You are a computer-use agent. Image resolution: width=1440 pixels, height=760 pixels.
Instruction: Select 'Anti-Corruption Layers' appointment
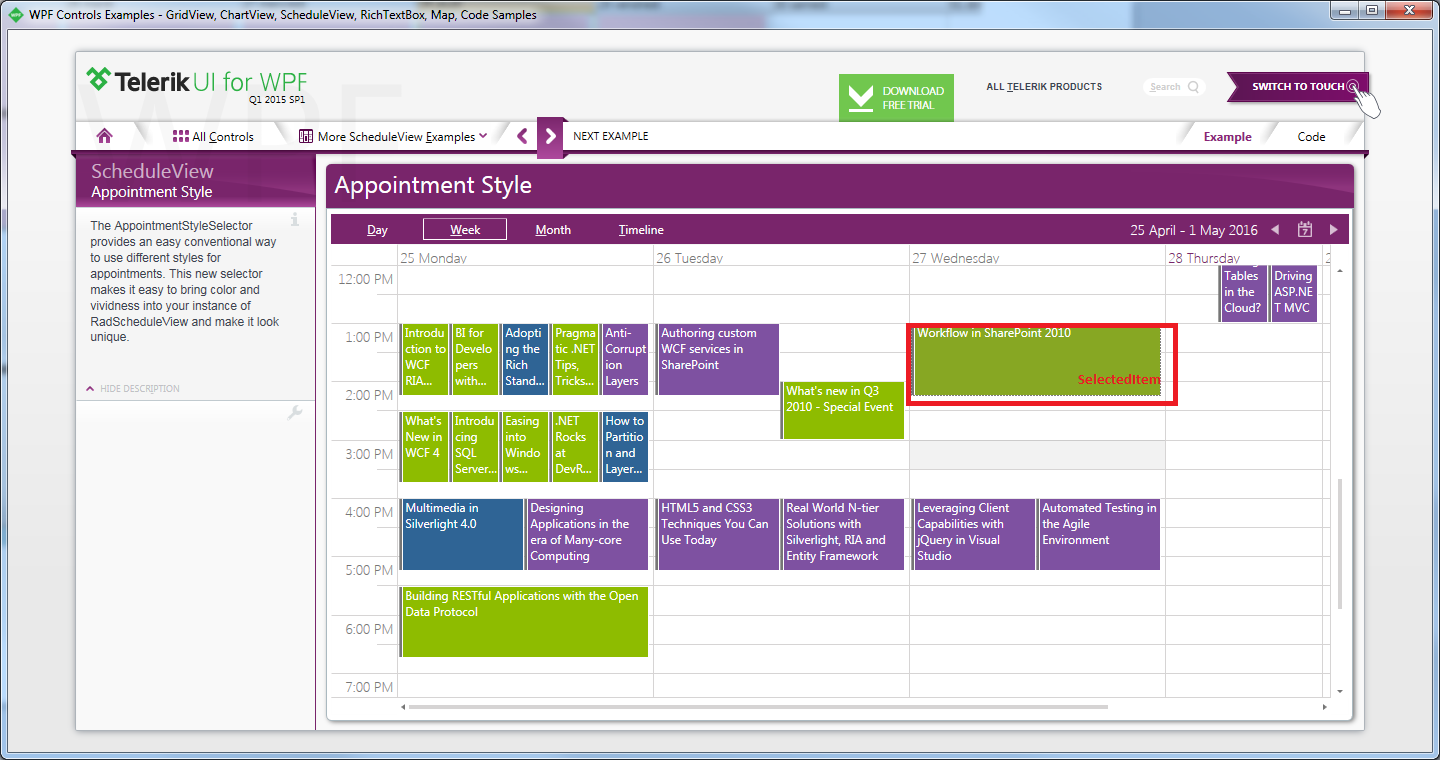click(x=624, y=359)
